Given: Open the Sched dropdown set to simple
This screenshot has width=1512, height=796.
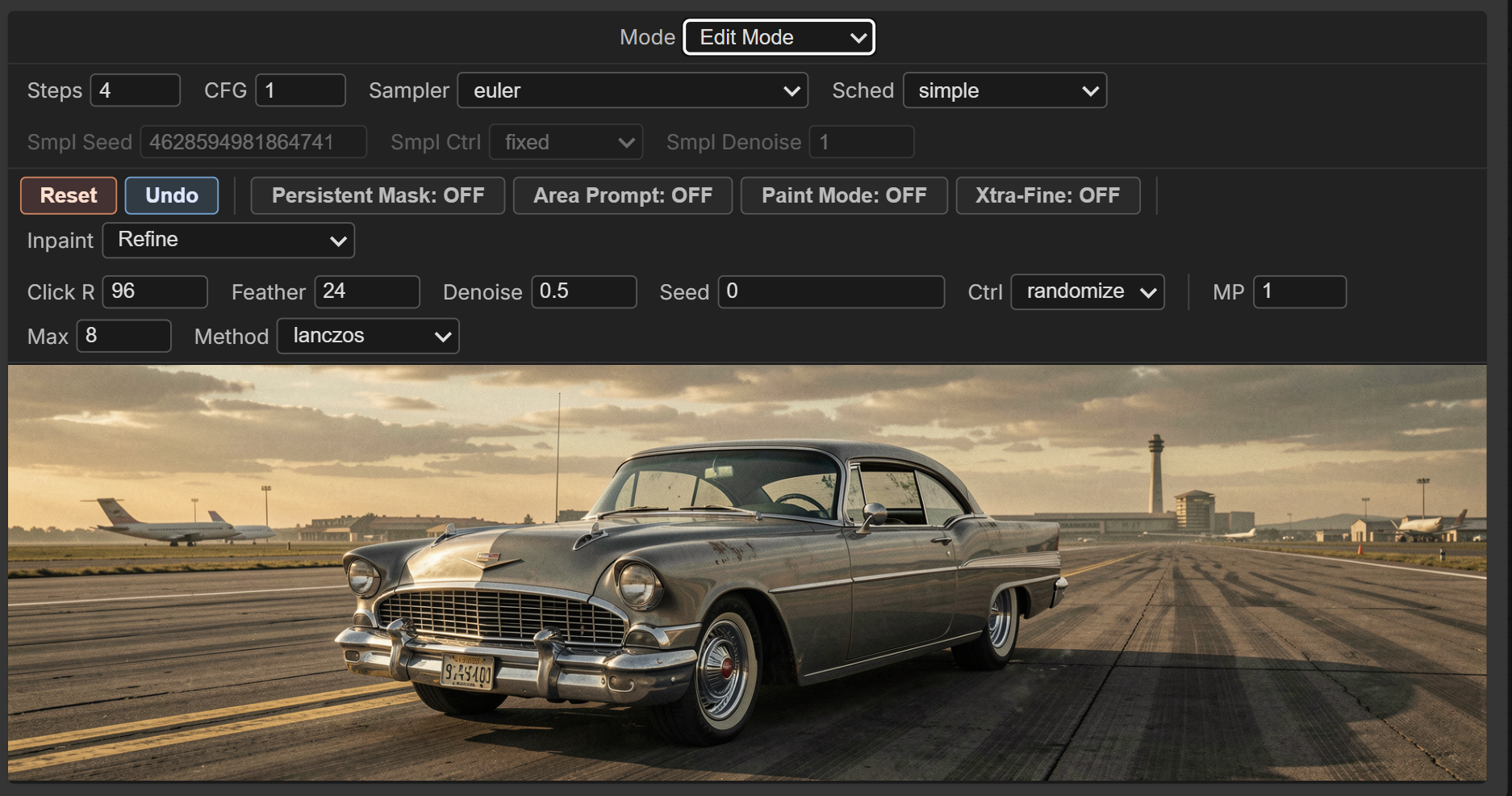Looking at the screenshot, I should click(1005, 90).
